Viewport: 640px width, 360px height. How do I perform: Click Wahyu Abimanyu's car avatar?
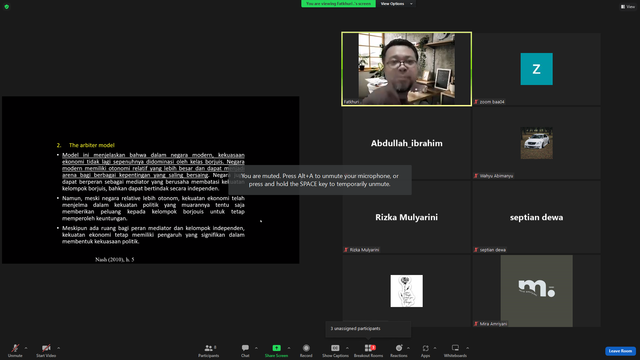tap(536, 143)
